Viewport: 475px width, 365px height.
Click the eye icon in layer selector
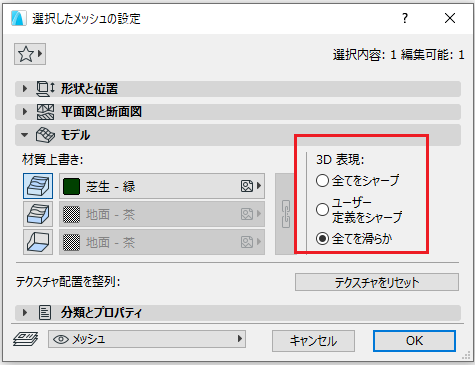point(61,339)
